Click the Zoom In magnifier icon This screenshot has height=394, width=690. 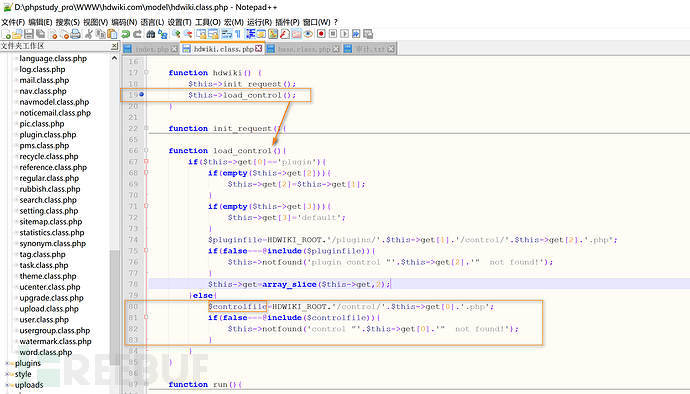point(176,34)
